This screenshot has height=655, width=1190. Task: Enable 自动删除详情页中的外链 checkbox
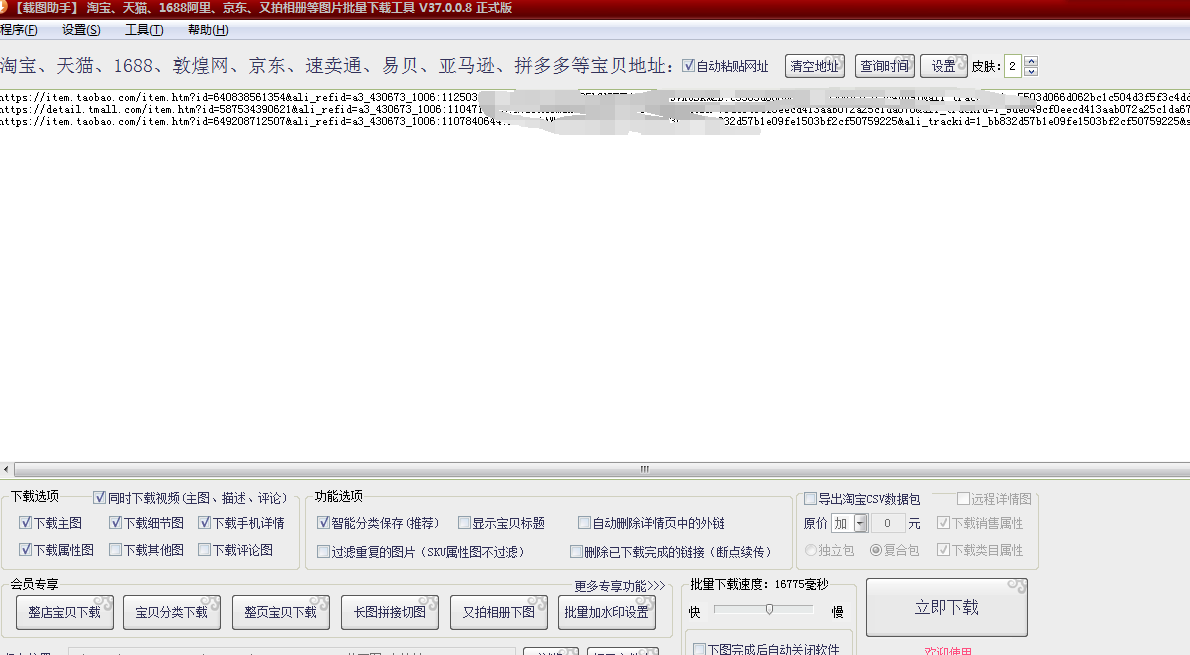[584, 523]
